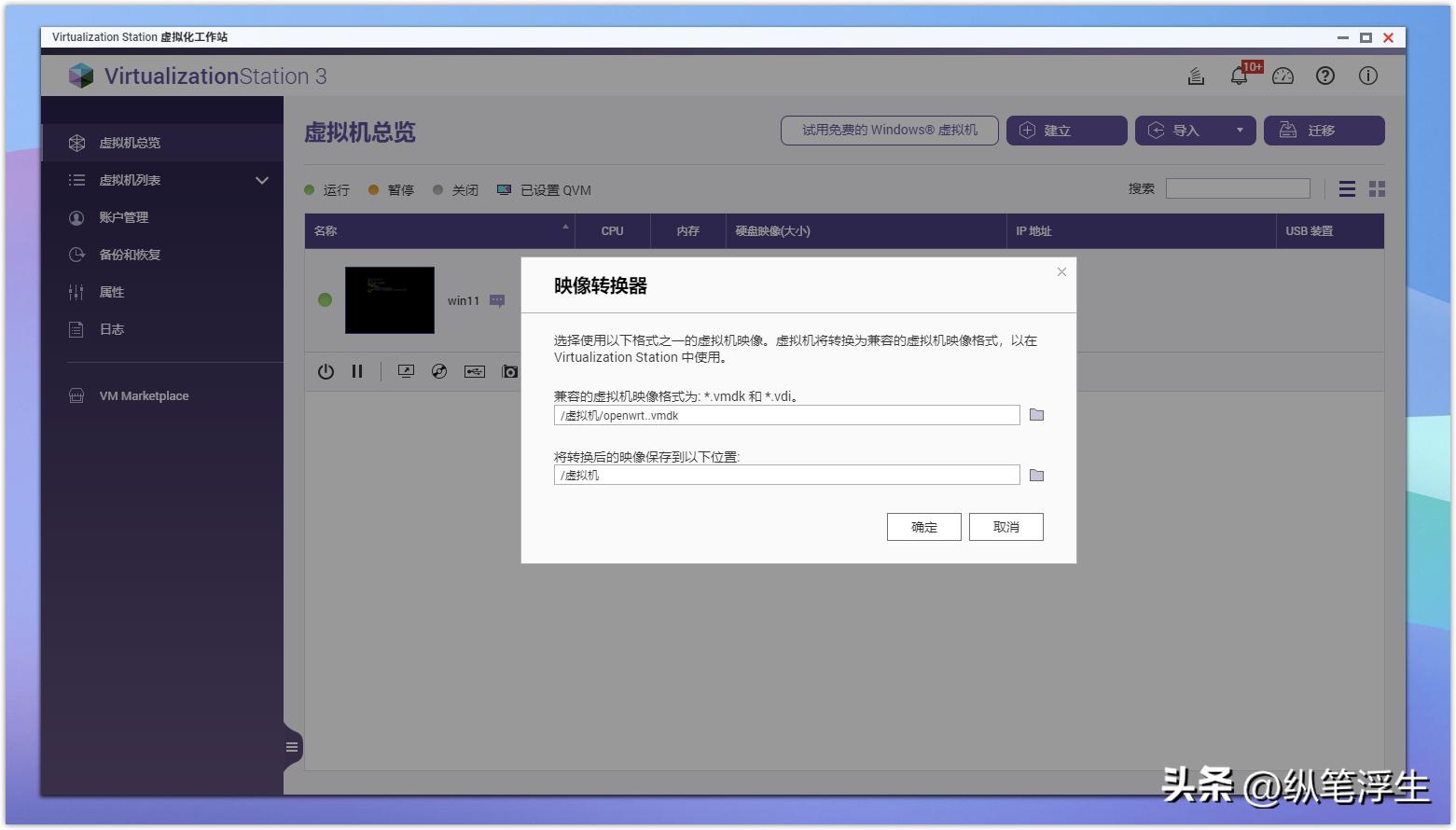
Task: Power off the win11 virtual machine
Action: (x=326, y=371)
